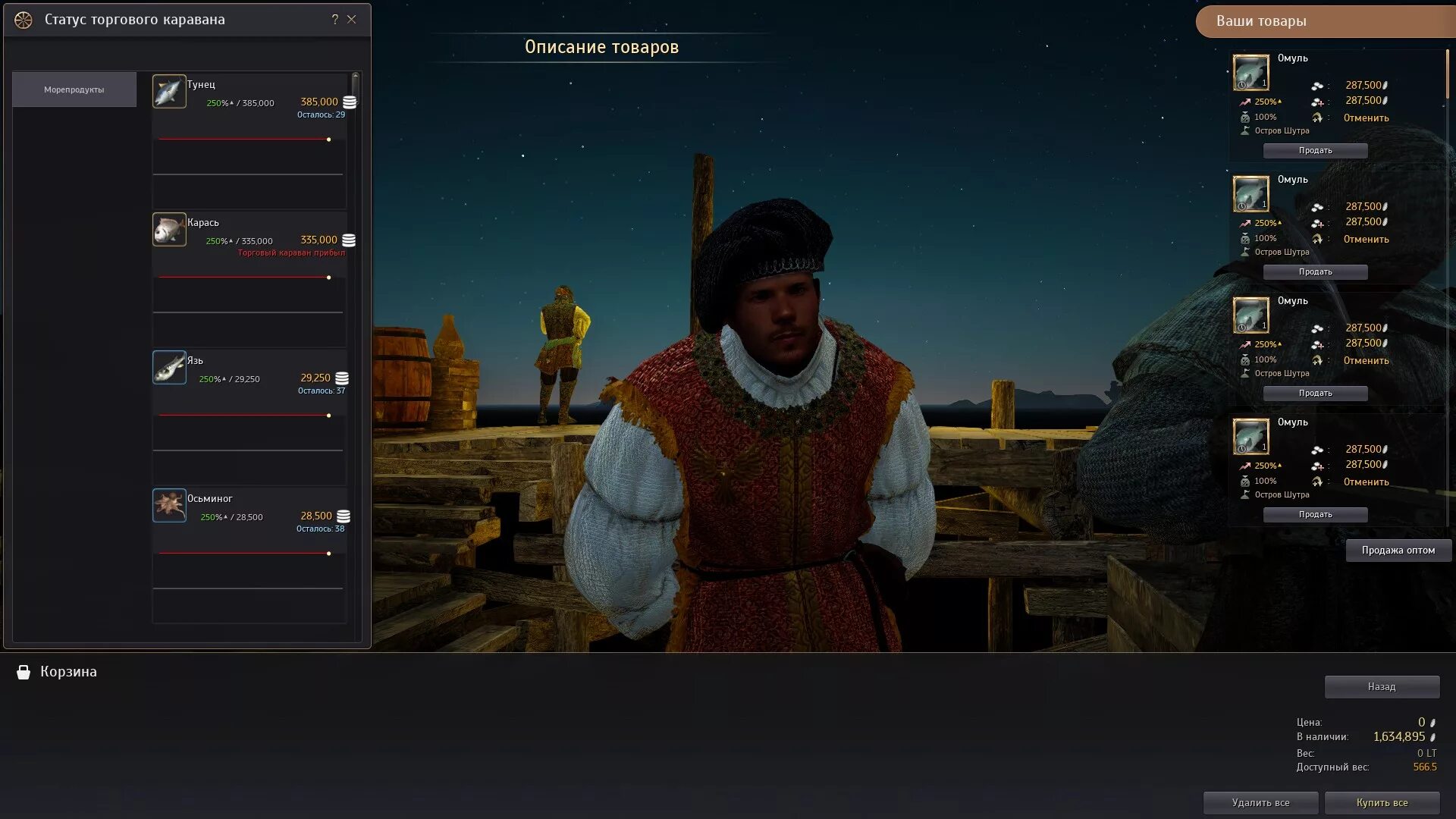Click second Омуль item icon
This screenshot has width=1456, height=819.
[x=1250, y=193]
